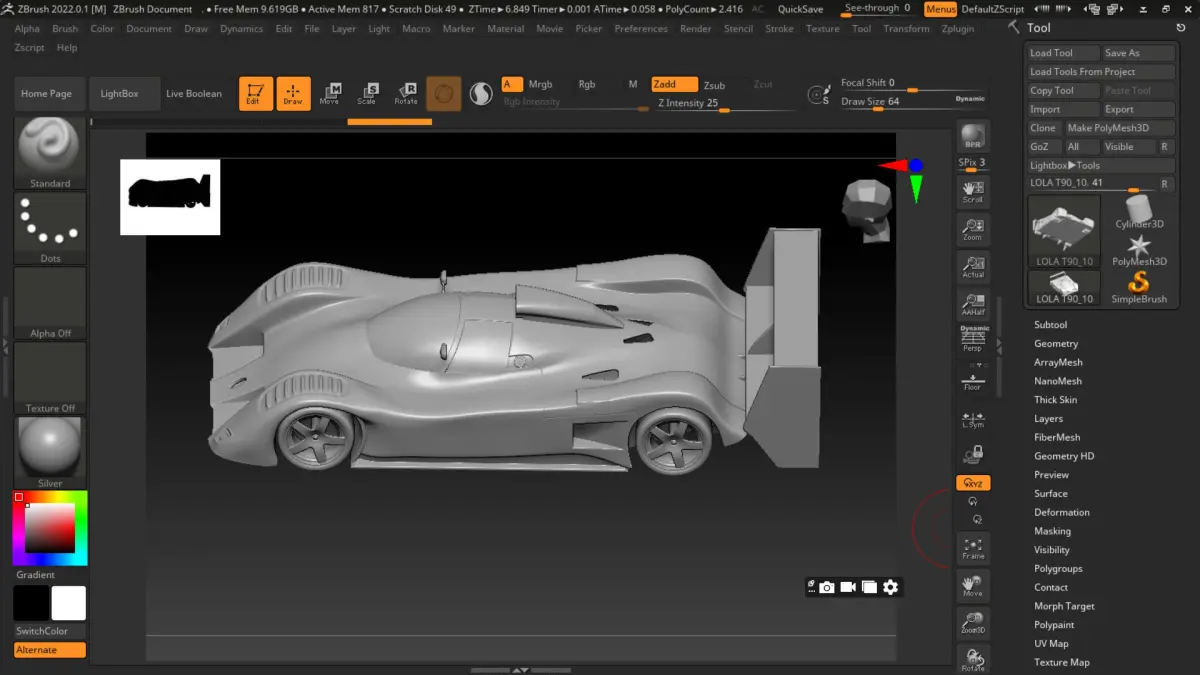Open the Preferences menu
The width and height of the screenshot is (1200, 675).
coord(640,29)
